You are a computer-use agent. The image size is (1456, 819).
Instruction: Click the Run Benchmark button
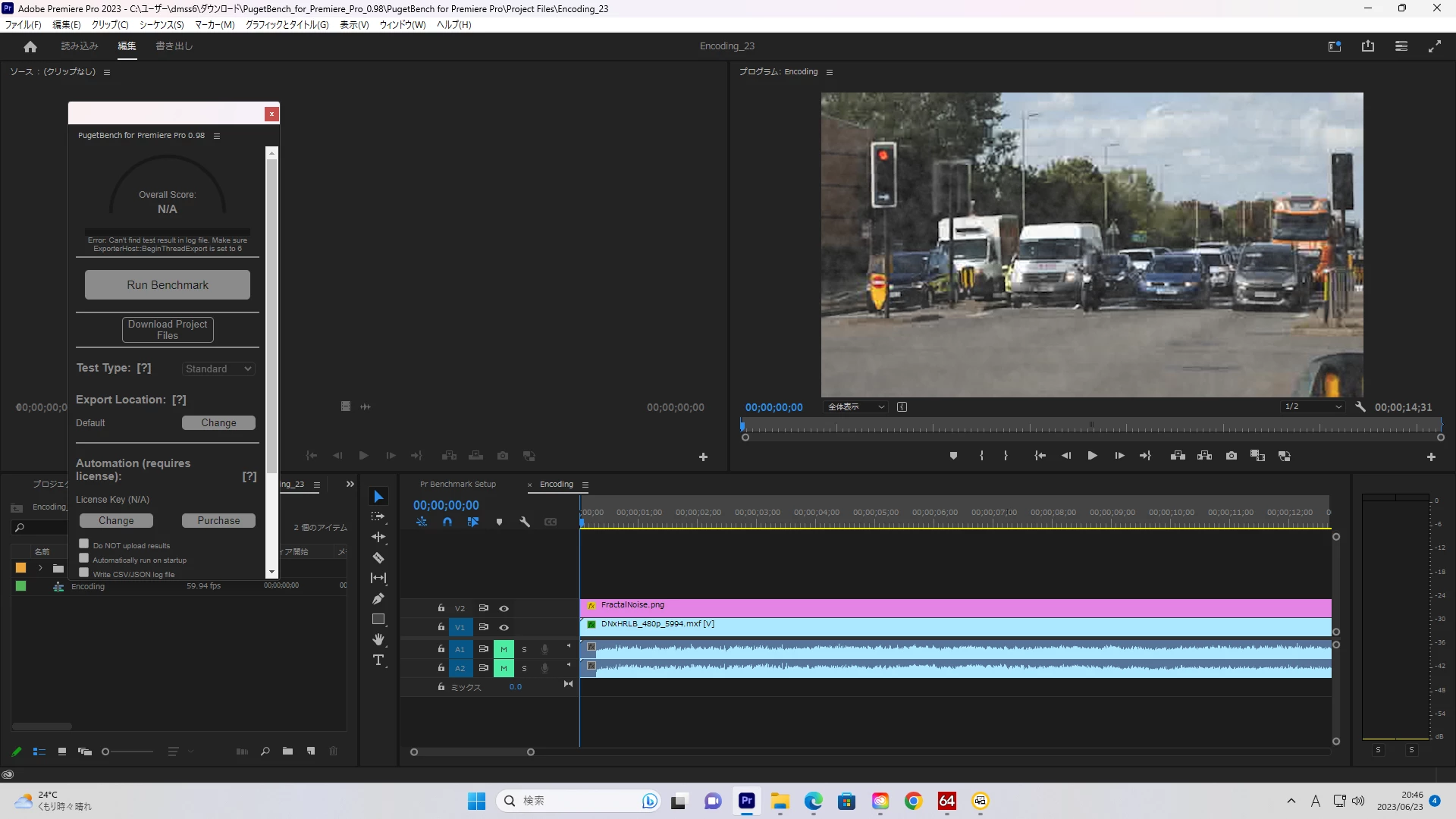[x=168, y=285]
